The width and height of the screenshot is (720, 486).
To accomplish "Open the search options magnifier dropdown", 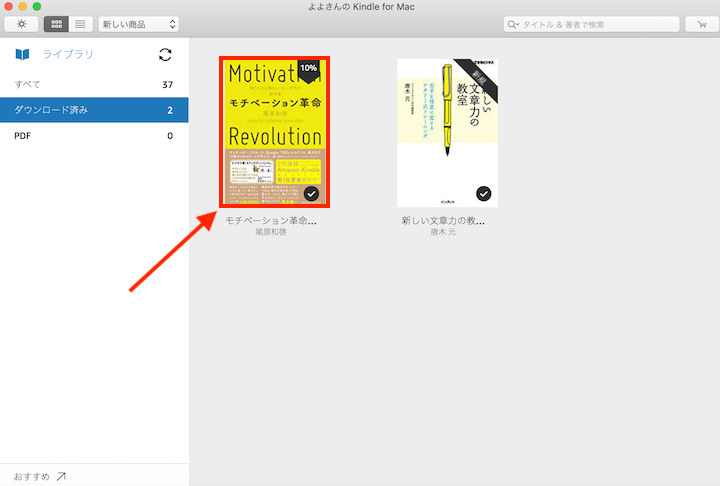I will pos(513,24).
